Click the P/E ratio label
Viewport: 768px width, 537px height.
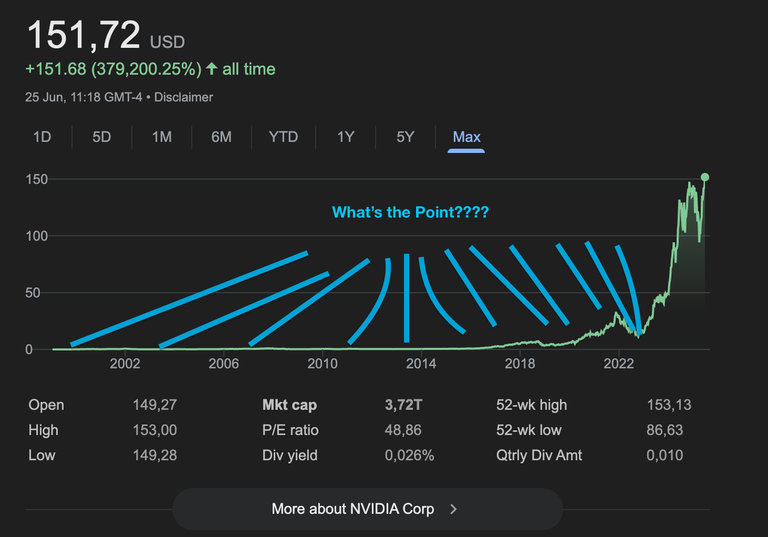(x=290, y=430)
